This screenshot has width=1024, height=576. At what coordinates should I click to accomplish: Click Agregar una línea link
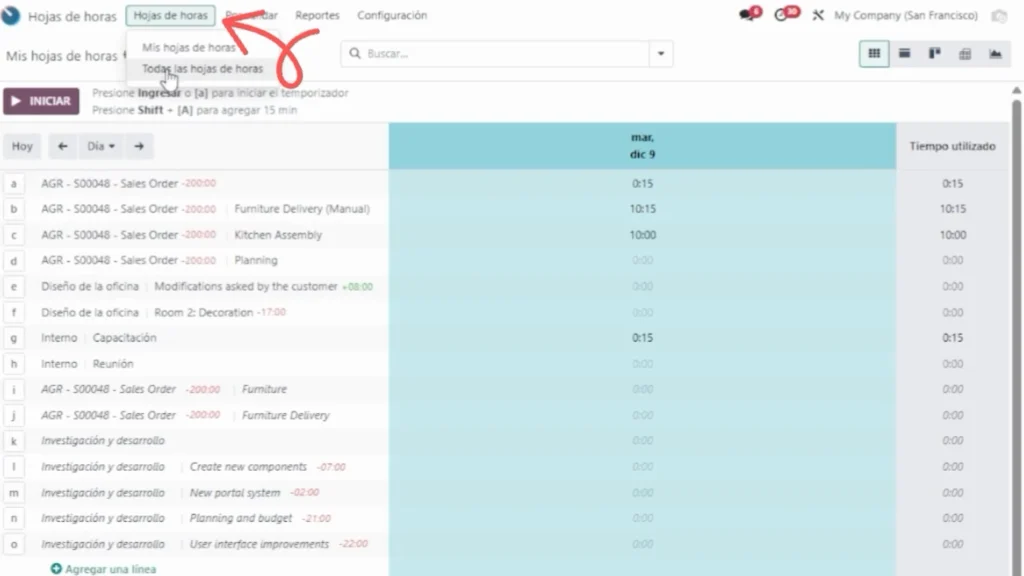click(109, 569)
